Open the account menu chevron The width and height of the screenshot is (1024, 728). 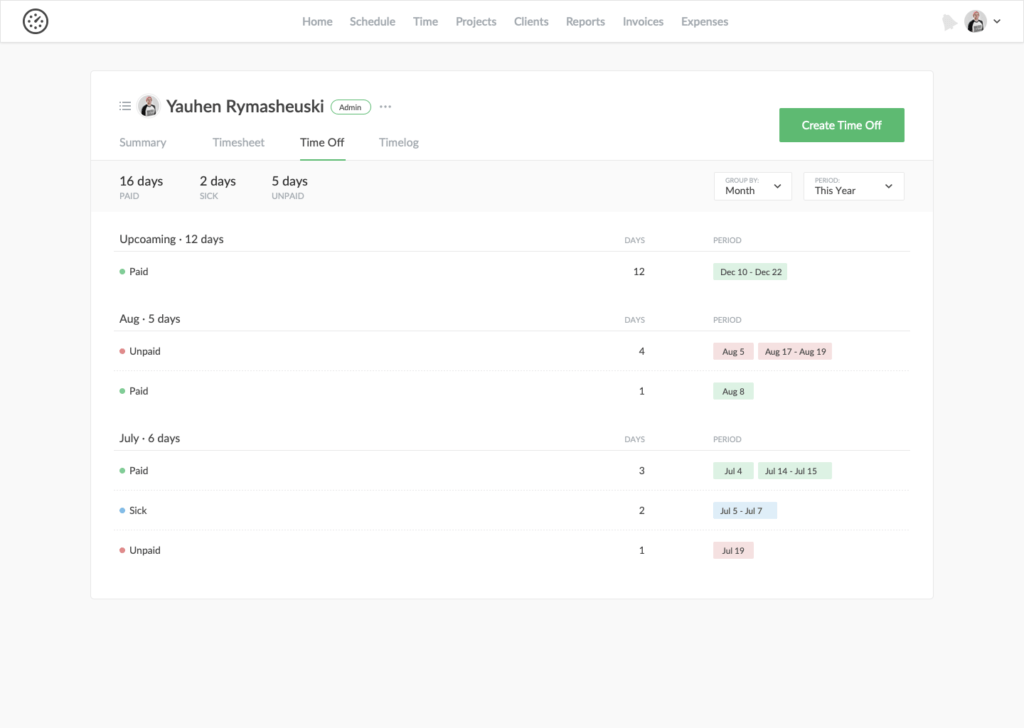pyautogui.click(x=997, y=21)
